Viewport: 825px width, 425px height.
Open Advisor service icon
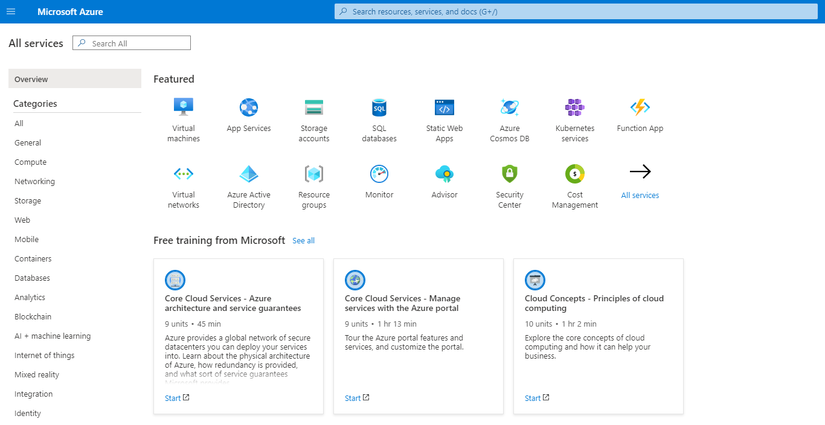pyautogui.click(x=445, y=174)
